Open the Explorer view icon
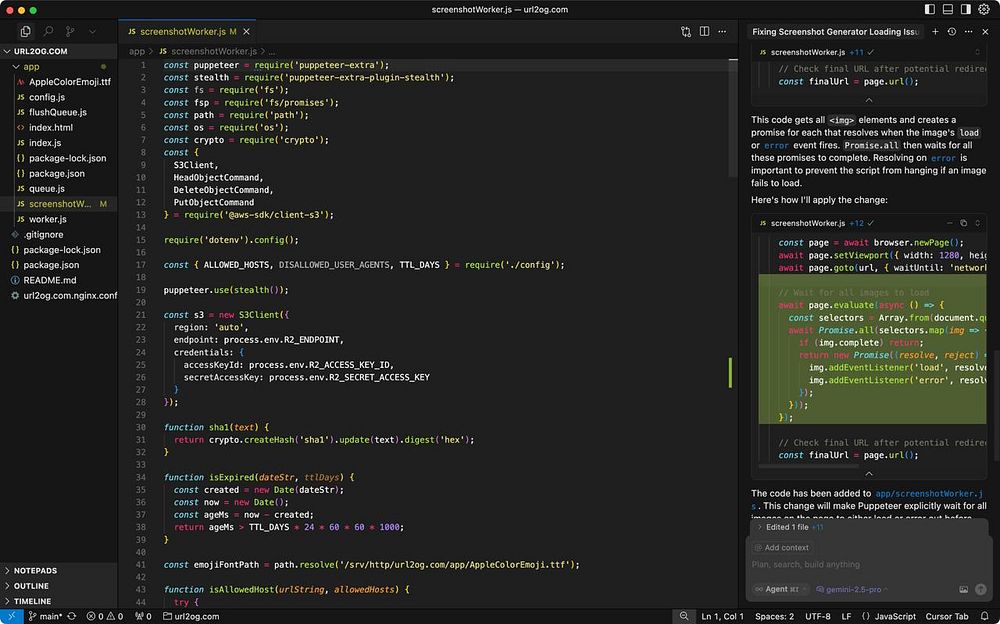 (26, 31)
